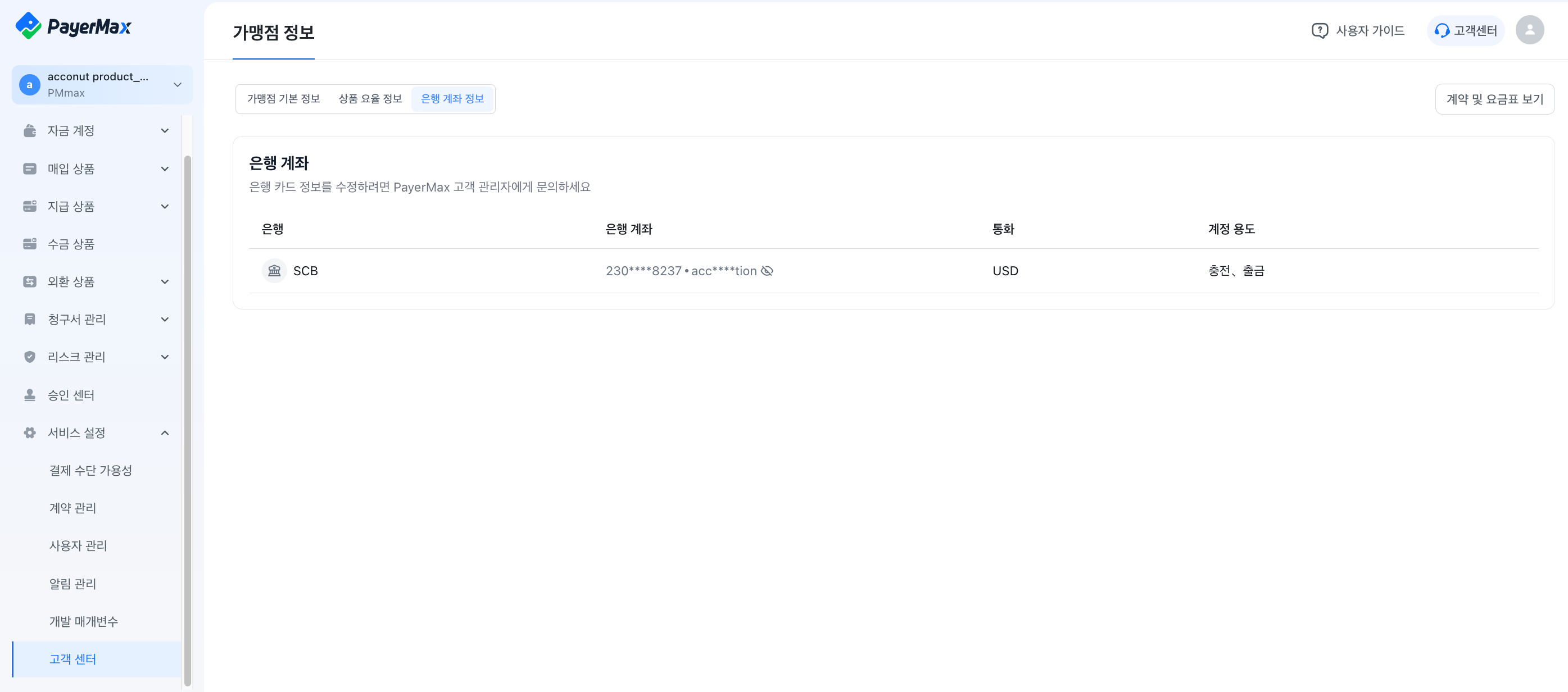Click the 계정 용도 column header
Image resolution: width=1568 pixels, height=692 pixels.
[1231, 229]
